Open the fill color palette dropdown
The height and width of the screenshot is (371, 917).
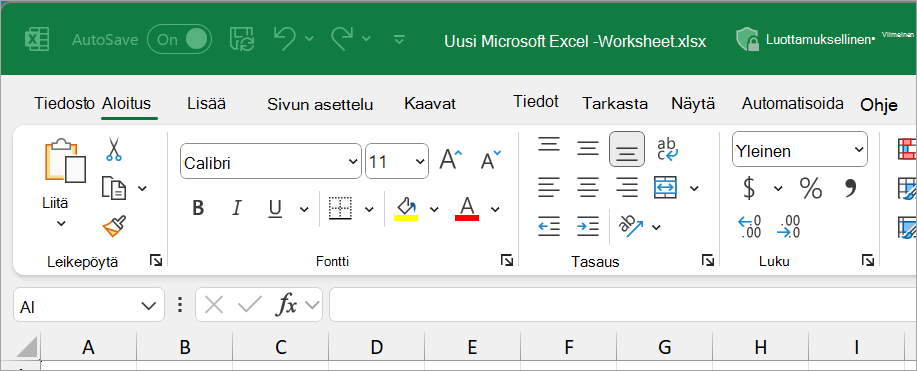point(434,209)
